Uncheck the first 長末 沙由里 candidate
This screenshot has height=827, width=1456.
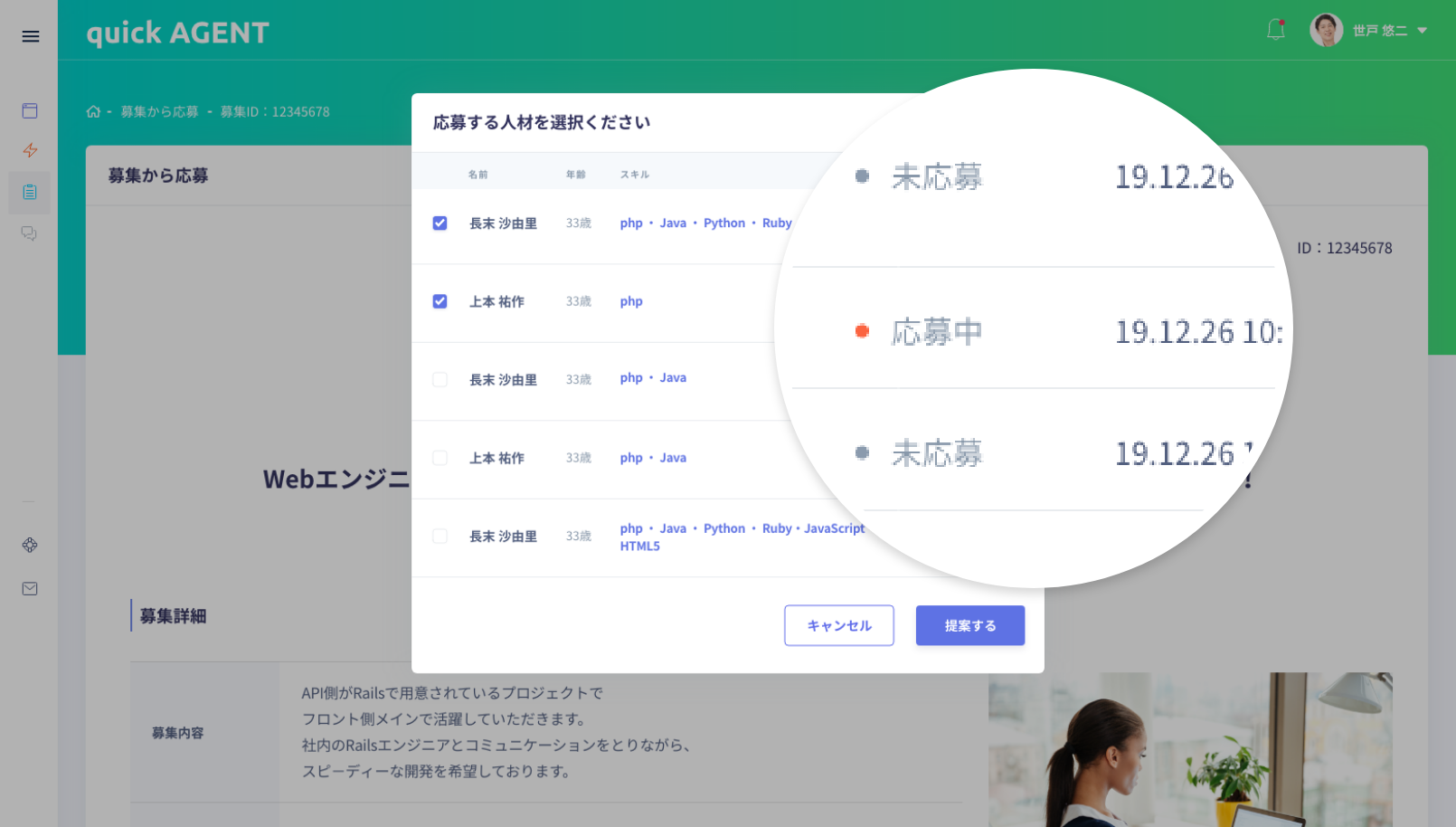[440, 223]
